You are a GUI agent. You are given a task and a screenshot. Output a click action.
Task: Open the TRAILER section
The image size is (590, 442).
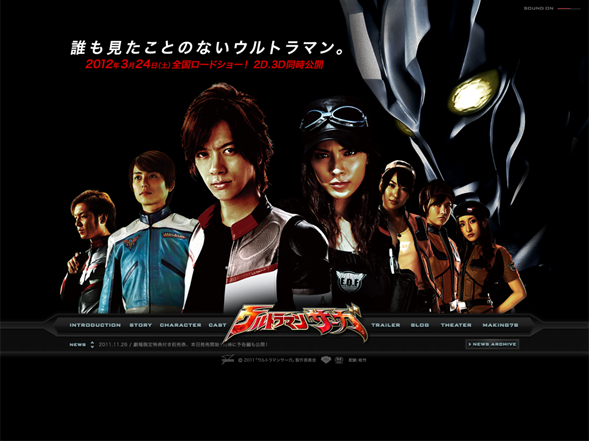(386, 325)
